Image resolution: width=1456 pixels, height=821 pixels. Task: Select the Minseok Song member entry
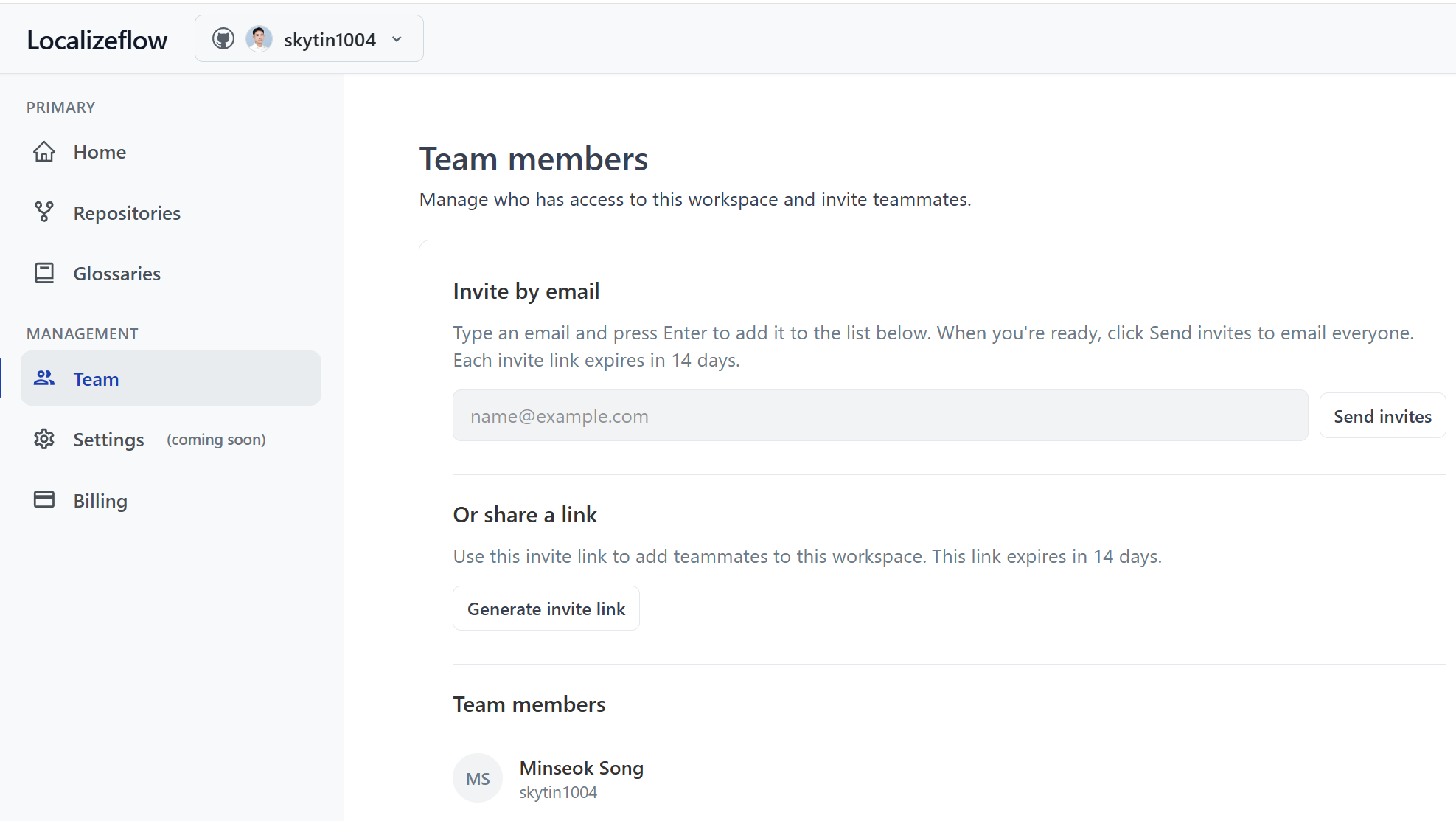pos(581,769)
